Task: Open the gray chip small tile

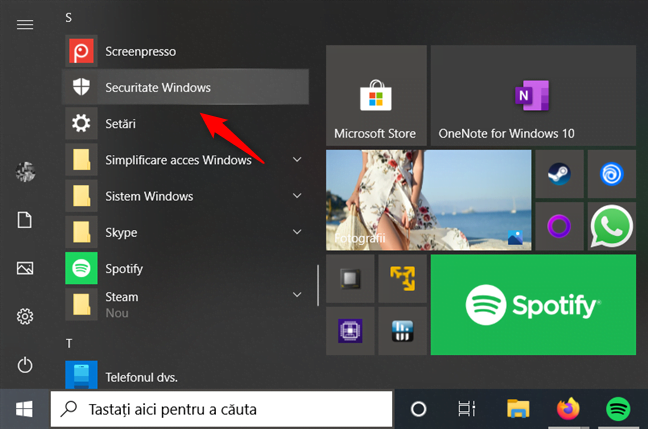Action: (x=350, y=279)
